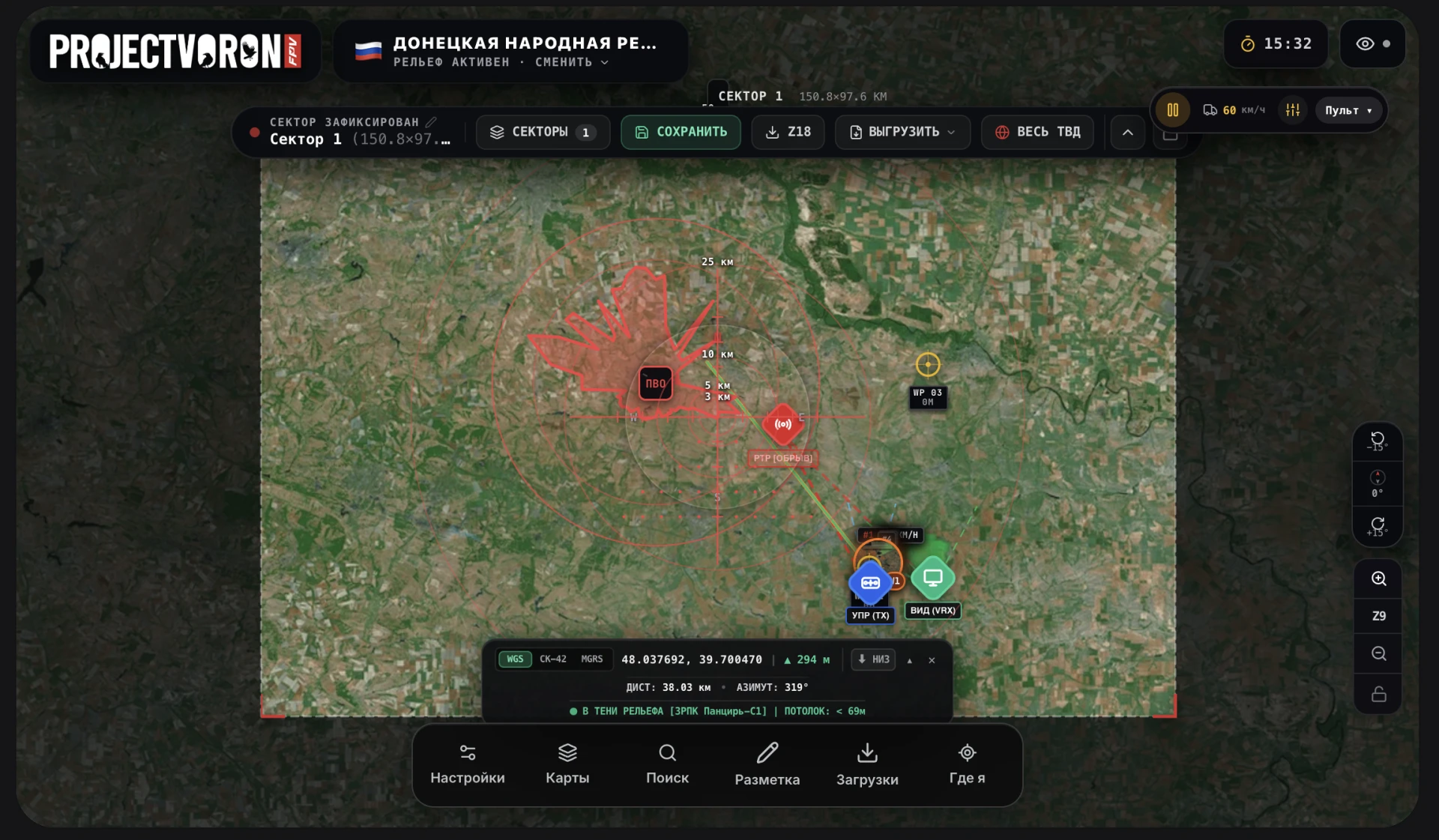Click the PVO air defense marker

tap(655, 383)
